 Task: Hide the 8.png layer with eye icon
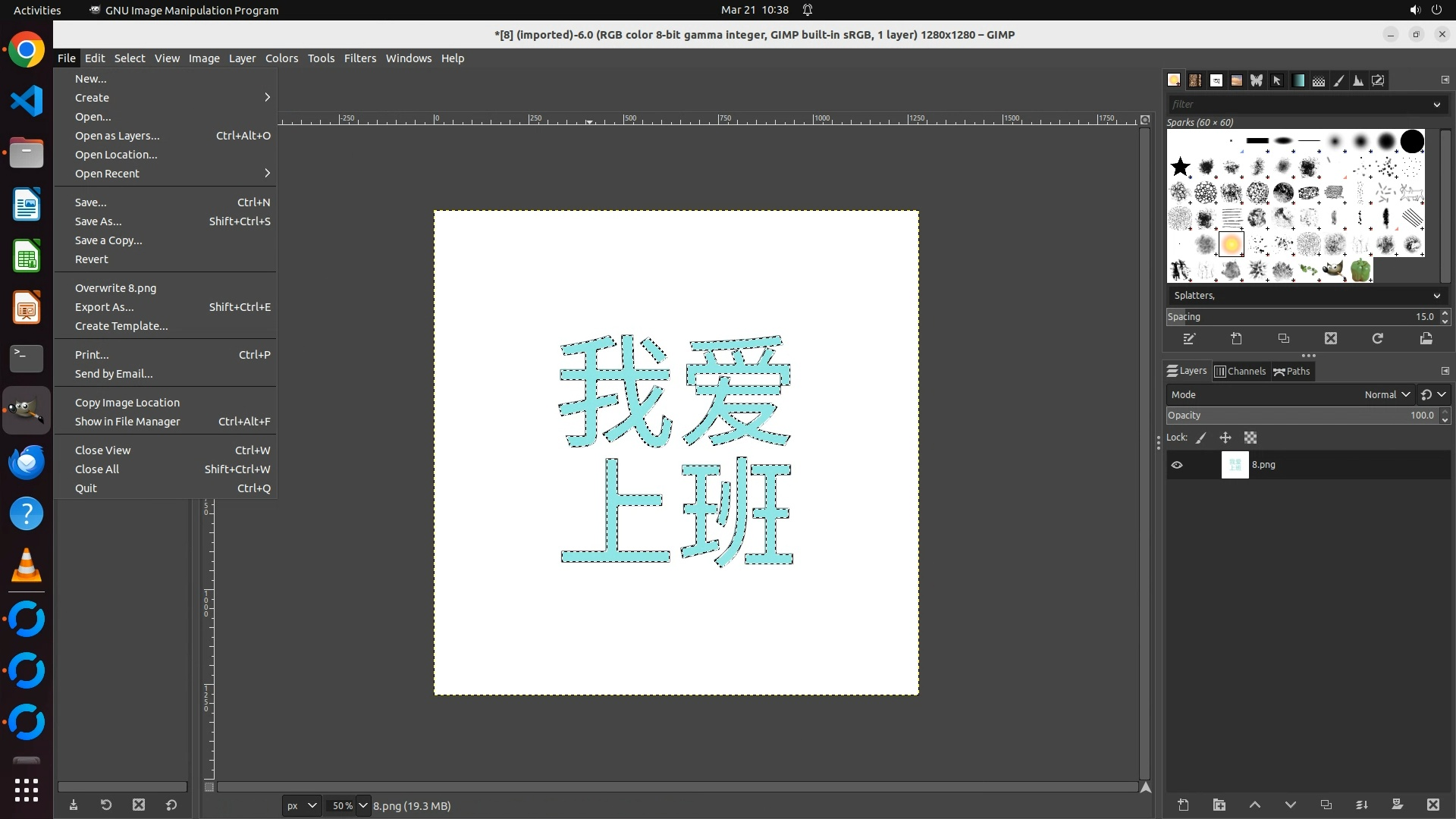coord(1177,465)
